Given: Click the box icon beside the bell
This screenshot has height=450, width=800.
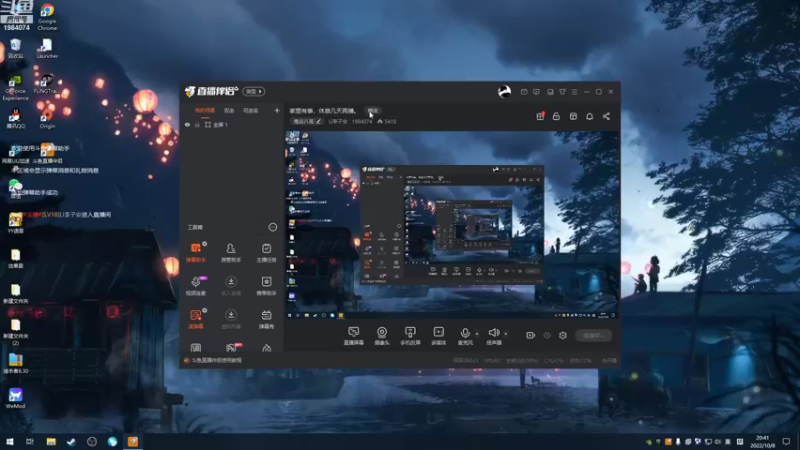Looking at the screenshot, I should [573, 116].
